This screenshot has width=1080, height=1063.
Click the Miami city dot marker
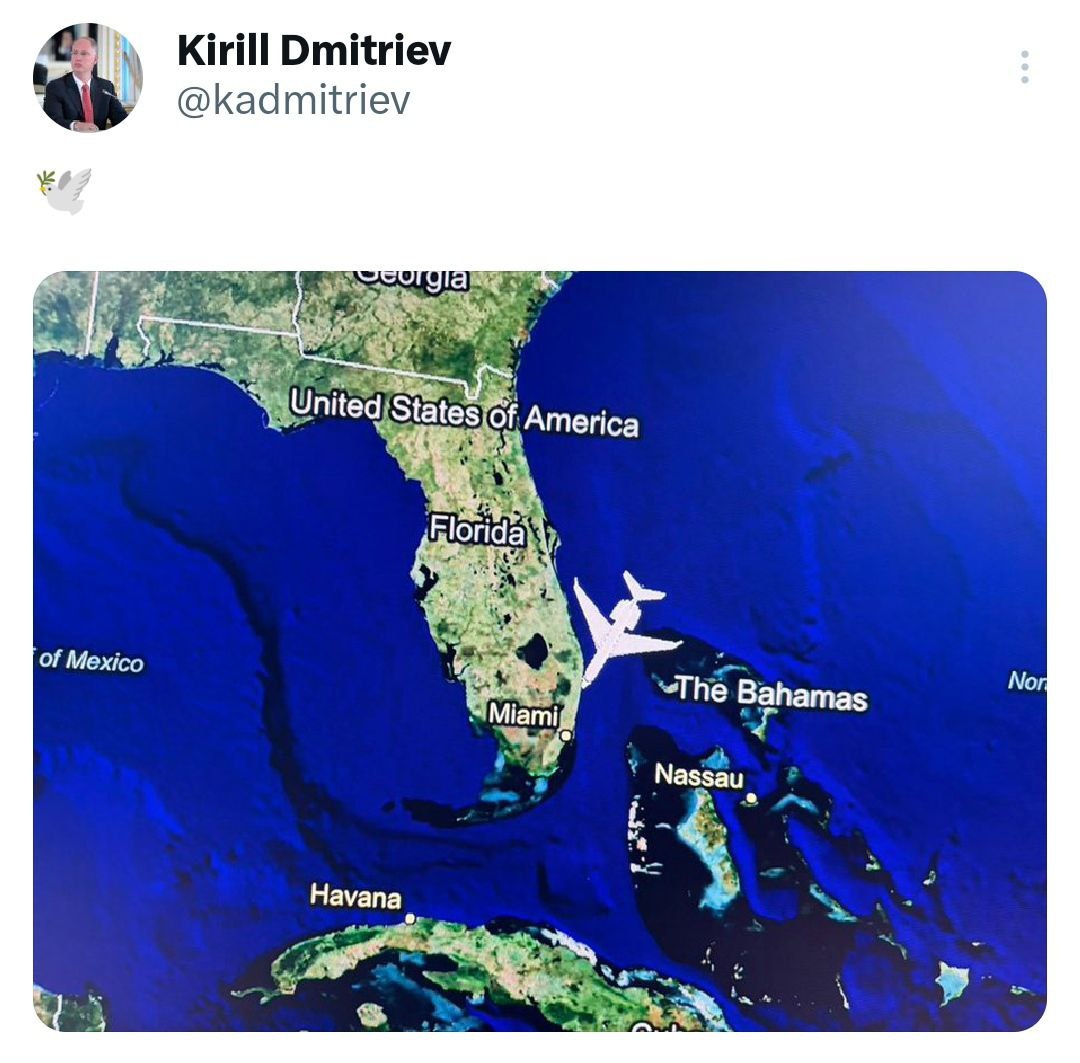[565, 735]
